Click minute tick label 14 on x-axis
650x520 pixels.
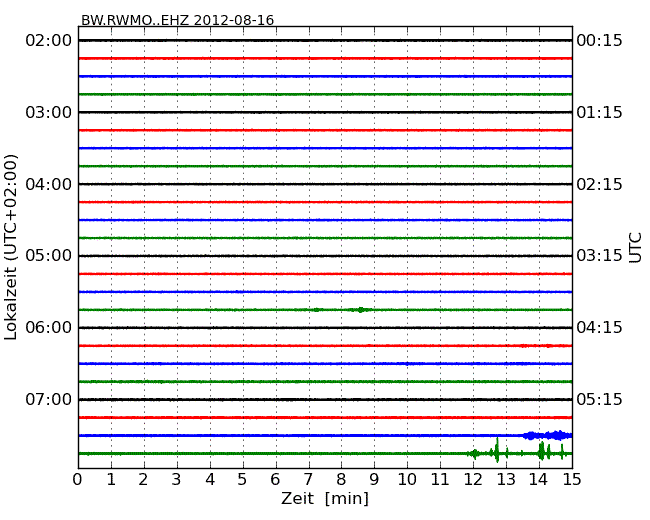point(539,480)
